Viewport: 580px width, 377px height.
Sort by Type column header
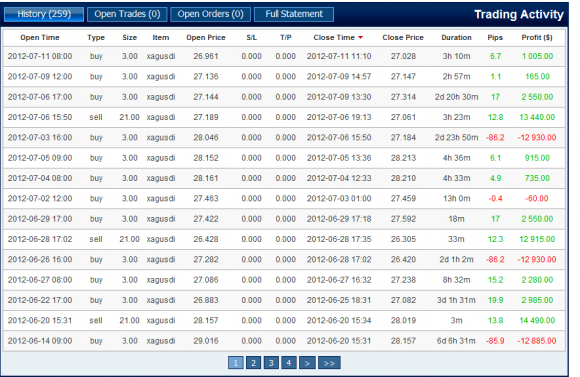(96, 38)
